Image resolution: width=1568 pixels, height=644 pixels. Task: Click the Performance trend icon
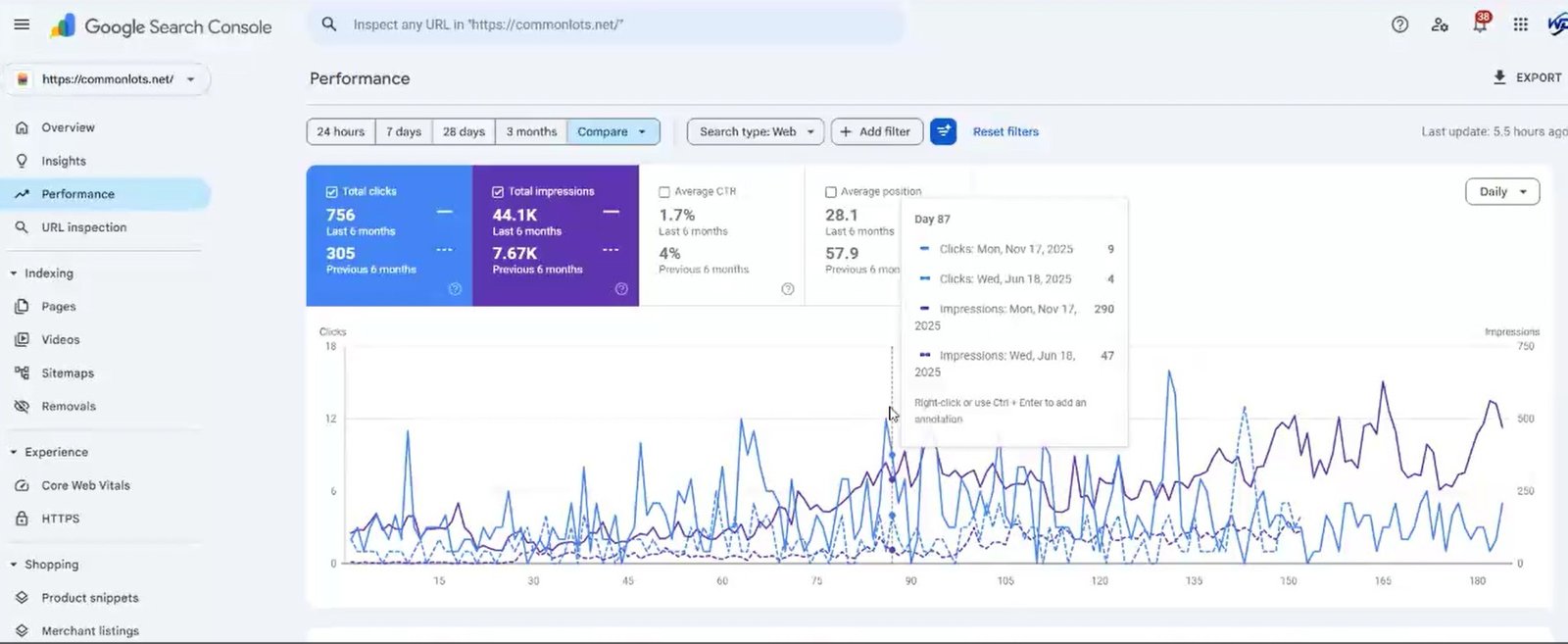coord(22,194)
